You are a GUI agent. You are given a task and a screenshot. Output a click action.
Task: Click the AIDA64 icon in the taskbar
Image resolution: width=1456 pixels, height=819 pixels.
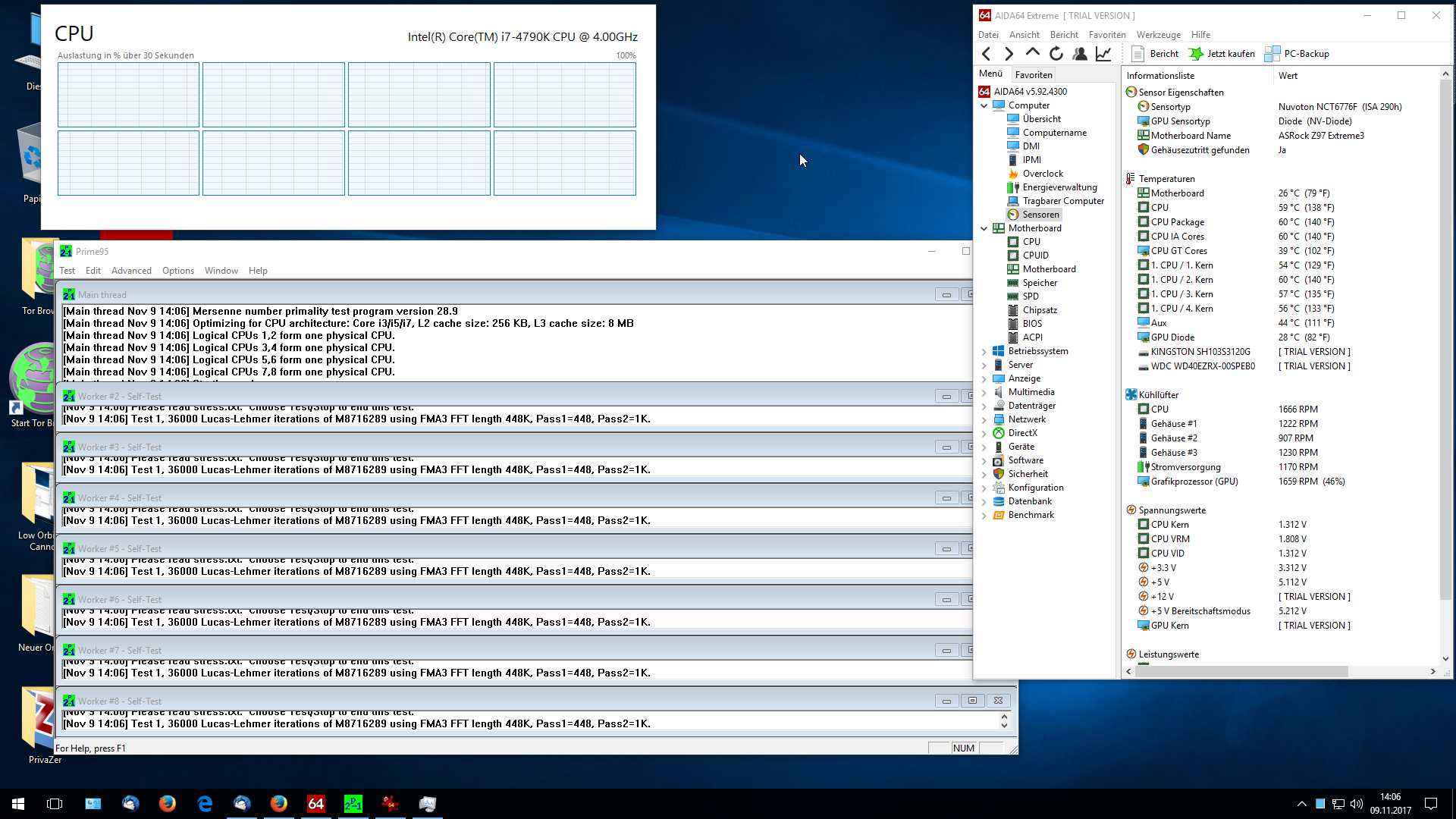[x=315, y=804]
